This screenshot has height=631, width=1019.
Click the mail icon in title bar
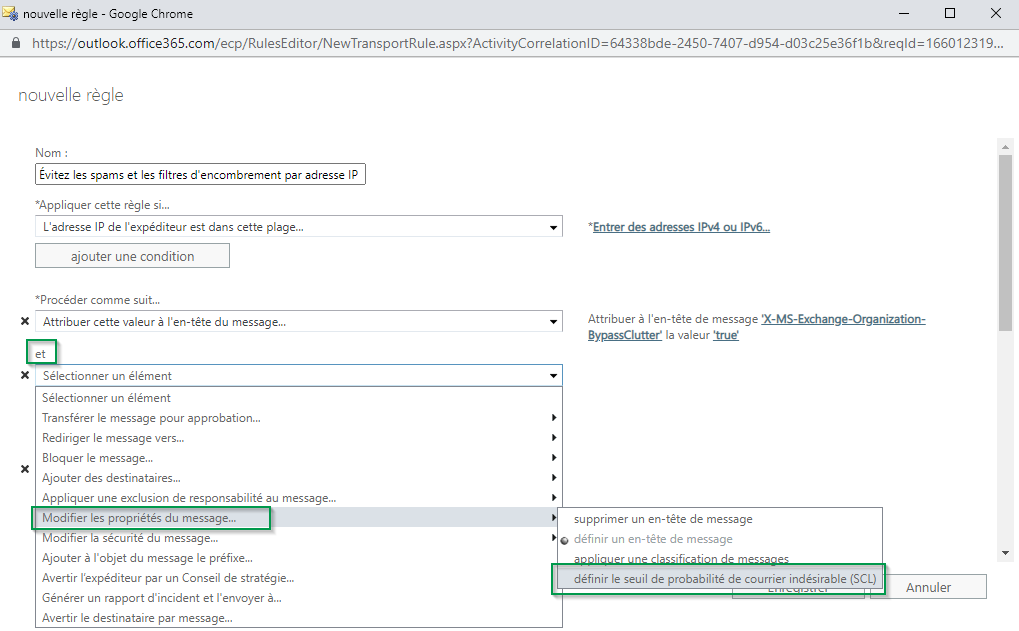click(x=10, y=14)
